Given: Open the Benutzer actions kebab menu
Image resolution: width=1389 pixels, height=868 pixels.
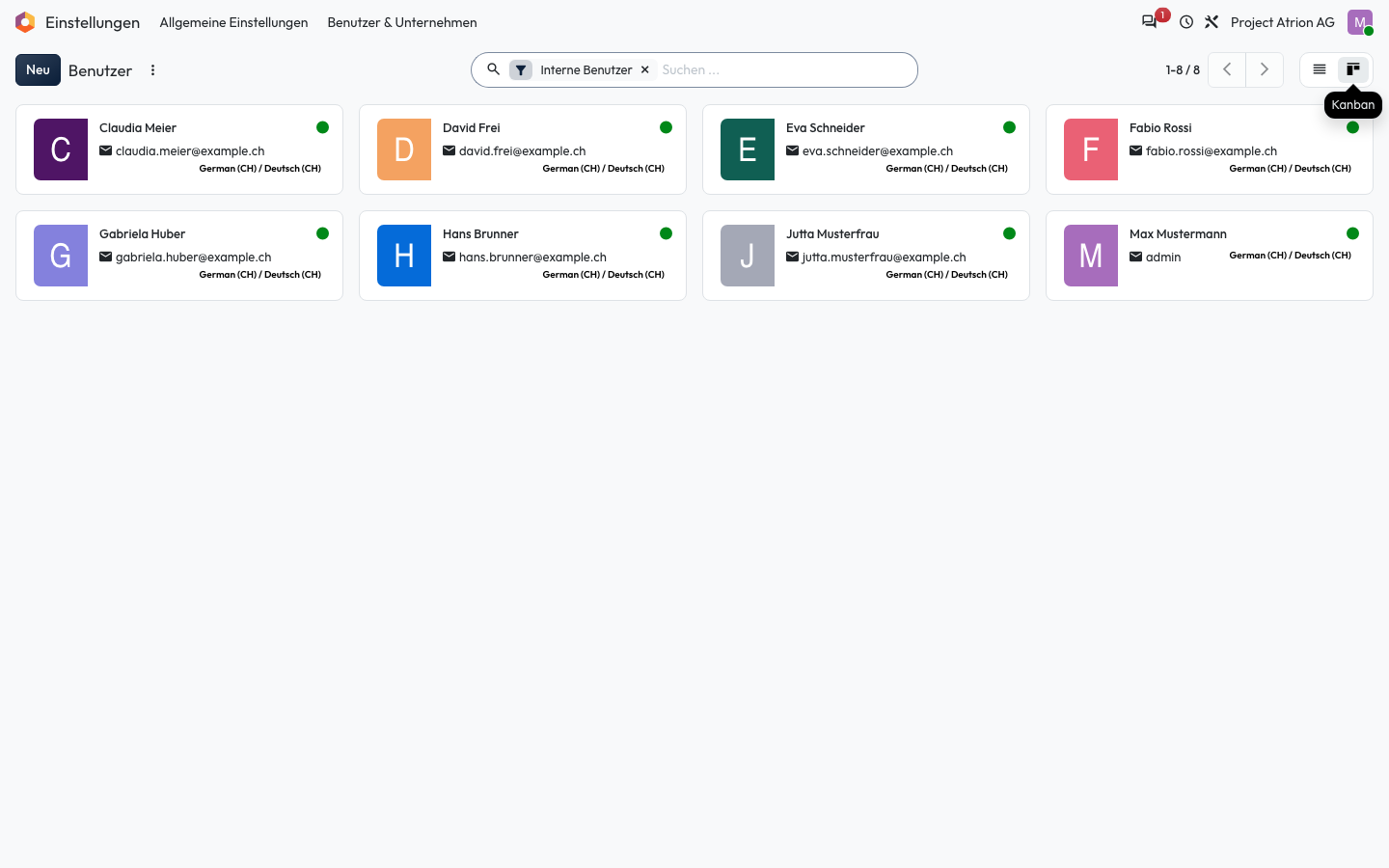Looking at the screenshot, I should point(152,70).
